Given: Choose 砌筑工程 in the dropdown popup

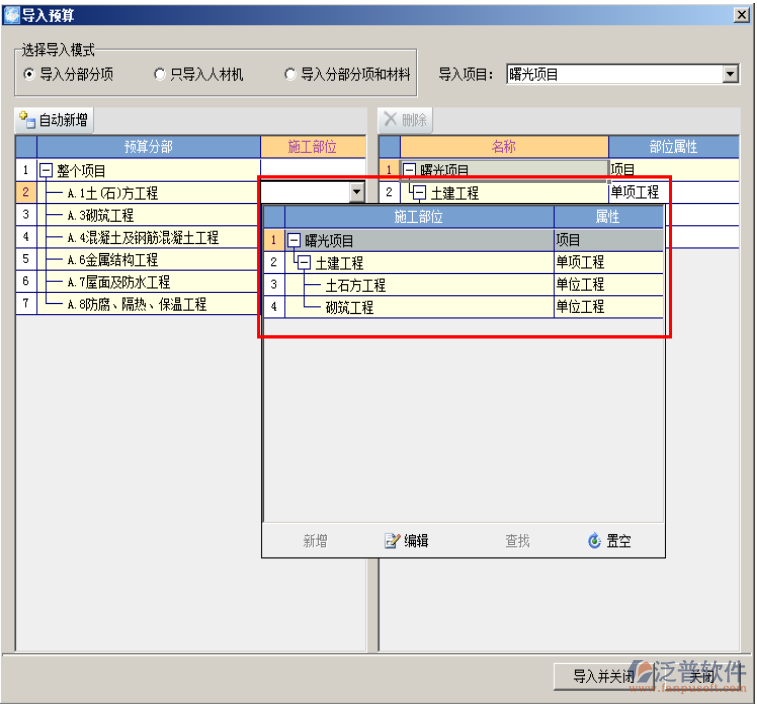Looking at the screenshot, I should coord(349,308).
